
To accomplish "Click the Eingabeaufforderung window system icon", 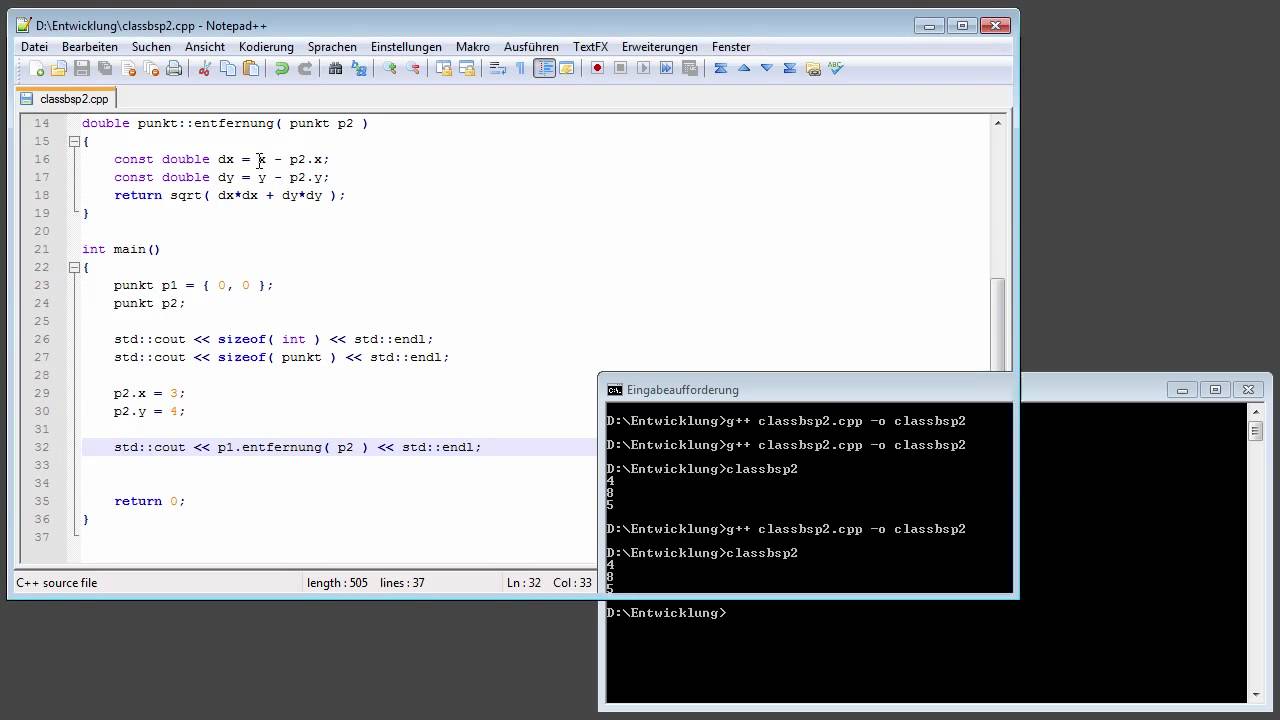I will point(615,390).
